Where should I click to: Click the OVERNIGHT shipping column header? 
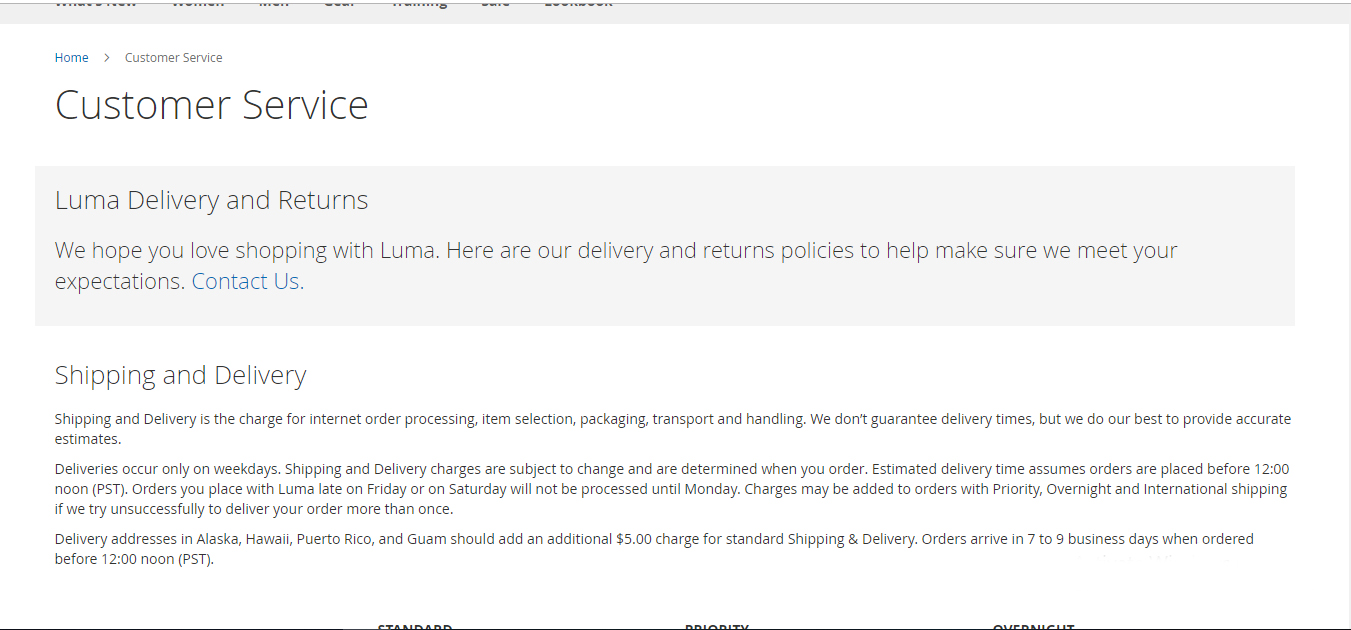[x=1033, y=626]
